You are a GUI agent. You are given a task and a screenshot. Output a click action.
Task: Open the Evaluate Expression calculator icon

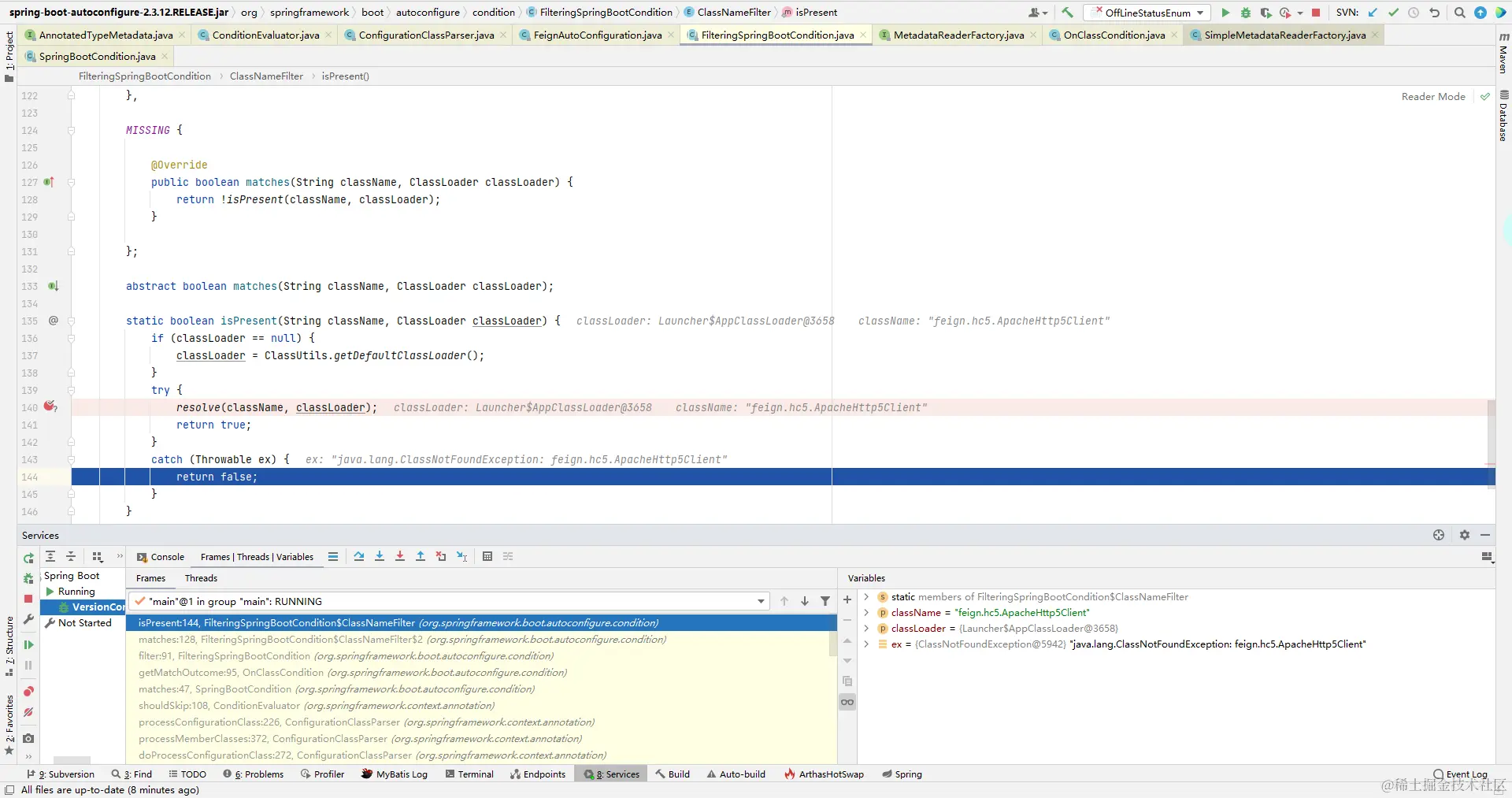point(487,556)
